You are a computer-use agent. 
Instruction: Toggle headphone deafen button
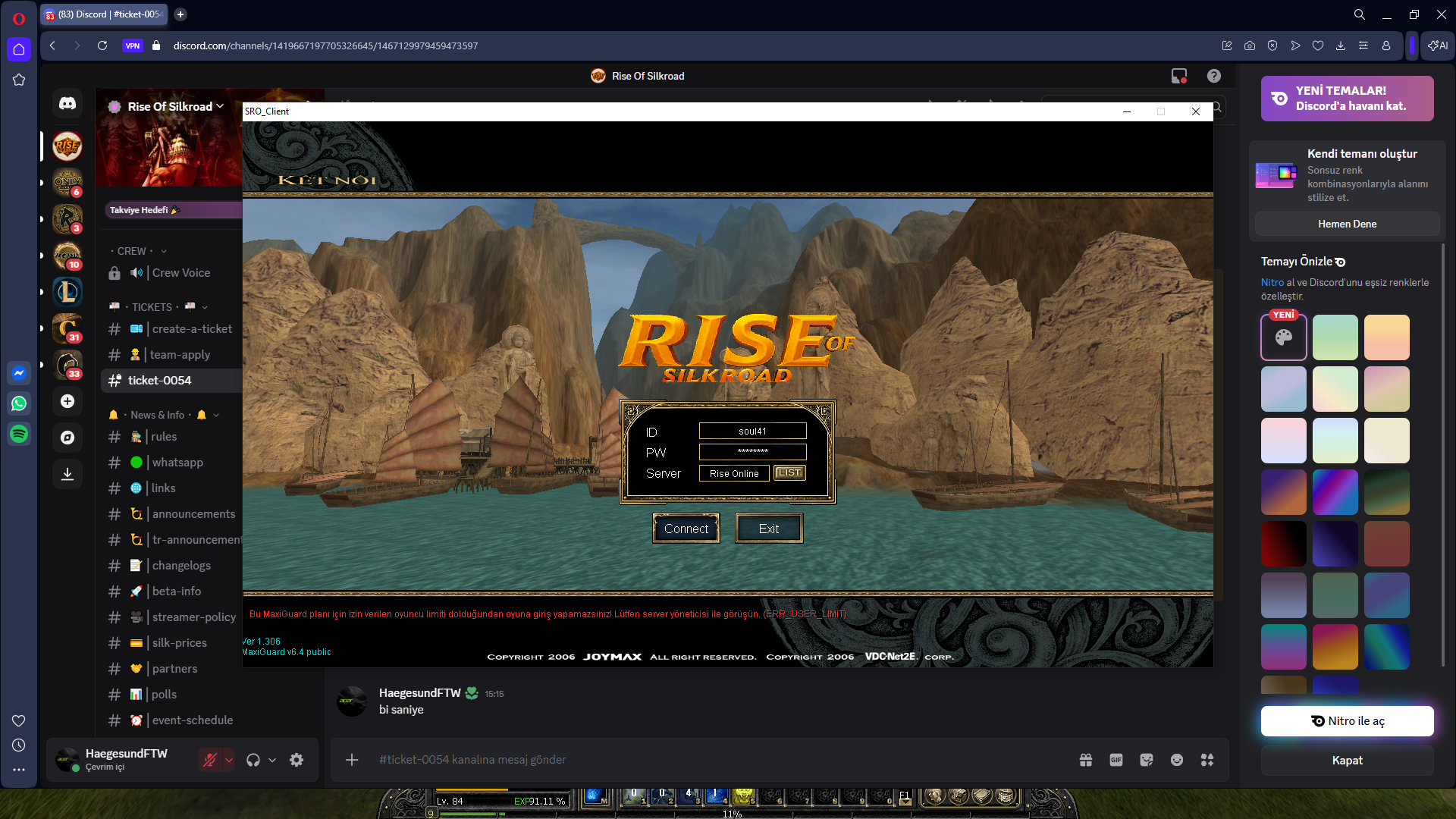[x=253, y=760]
